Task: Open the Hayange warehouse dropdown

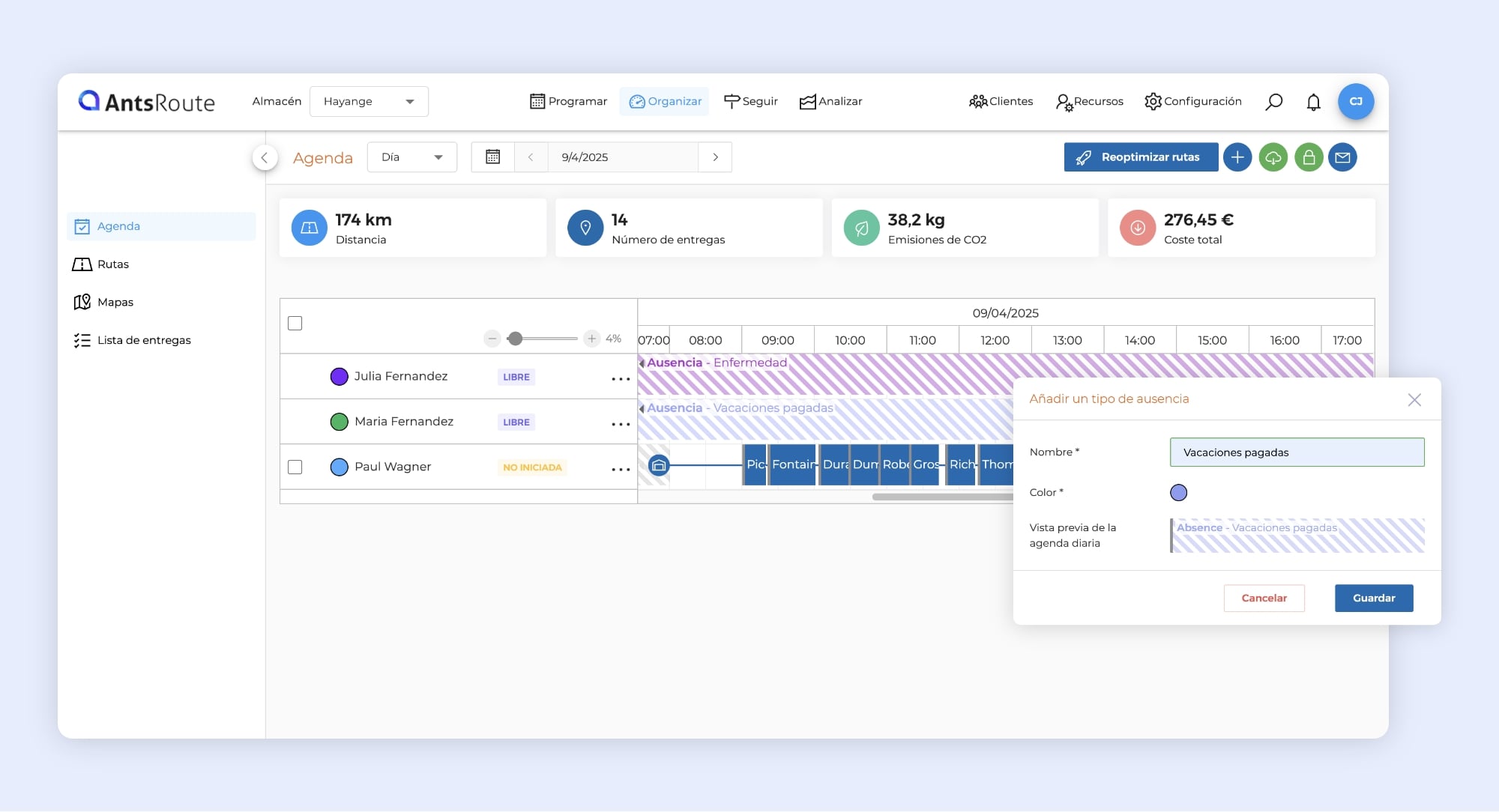Action: click(x=369, y=101)
